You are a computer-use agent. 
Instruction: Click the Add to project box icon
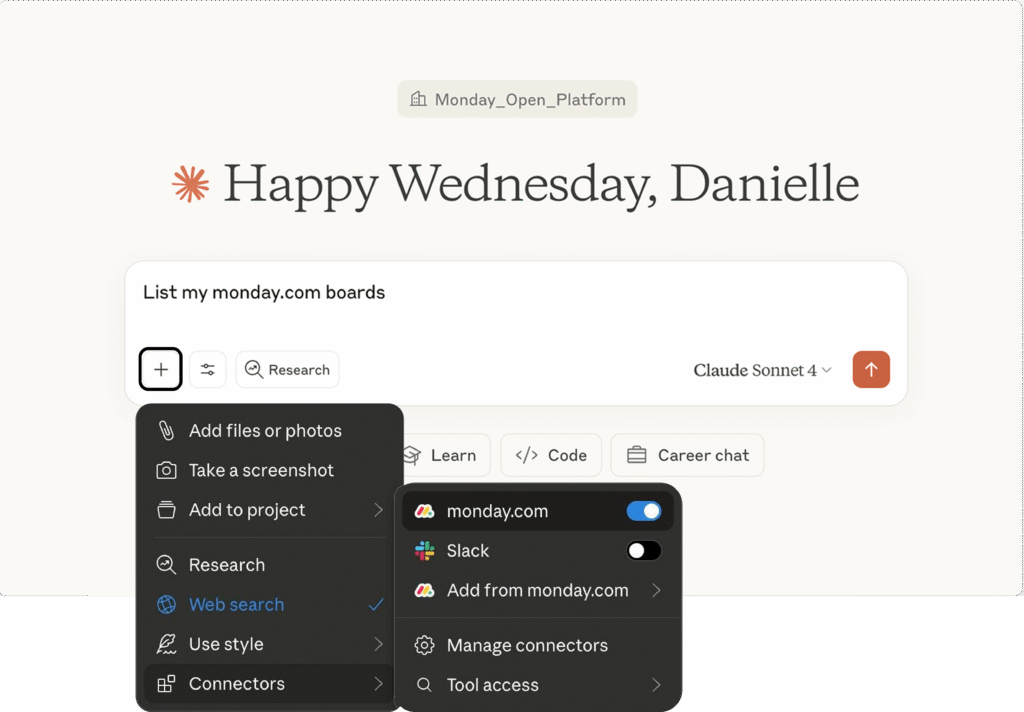[167, 510]
